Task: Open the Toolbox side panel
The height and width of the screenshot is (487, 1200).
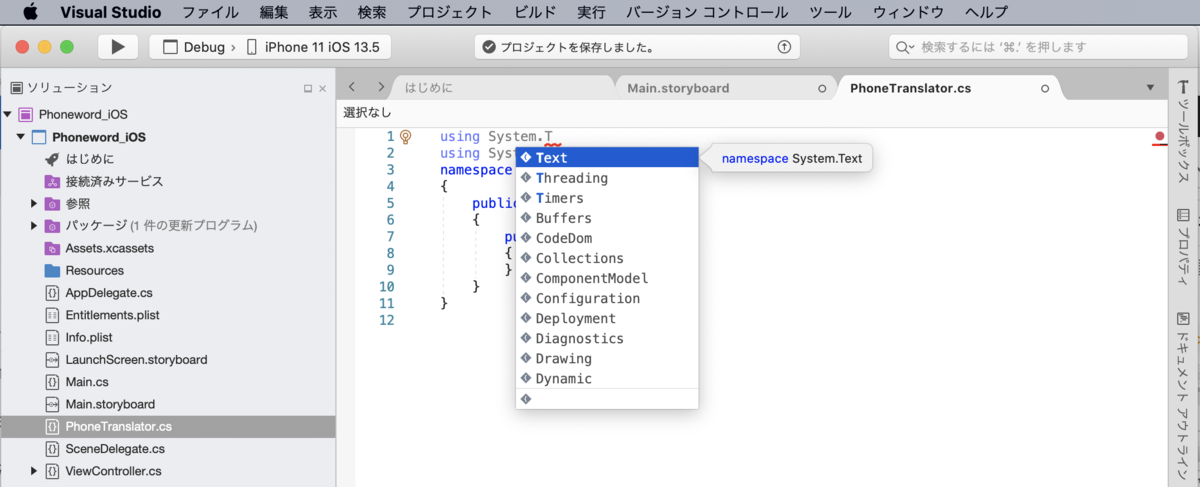Action: 1184,121
